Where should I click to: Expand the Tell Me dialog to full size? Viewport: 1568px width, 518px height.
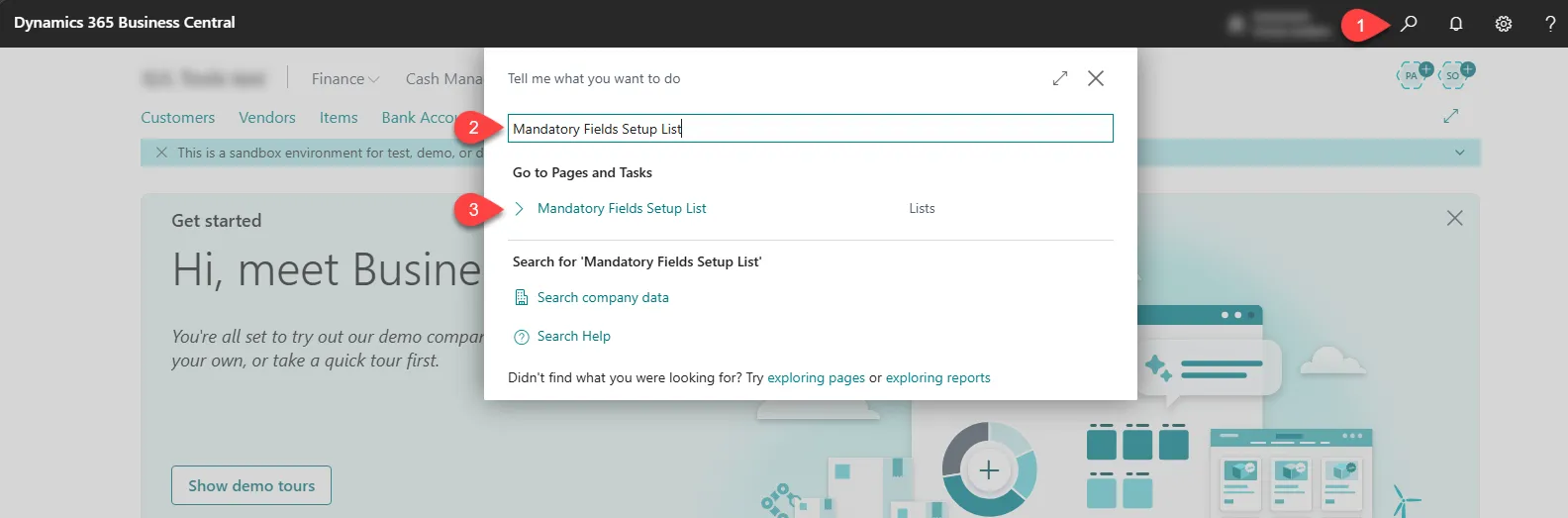tap(1060, 78)
